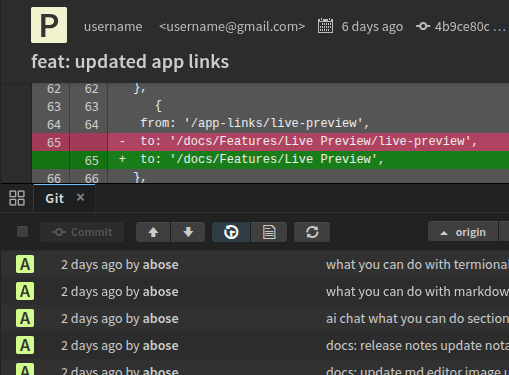Click the P user avatar
Screen dimensions: 509x375
click(49, 25)
